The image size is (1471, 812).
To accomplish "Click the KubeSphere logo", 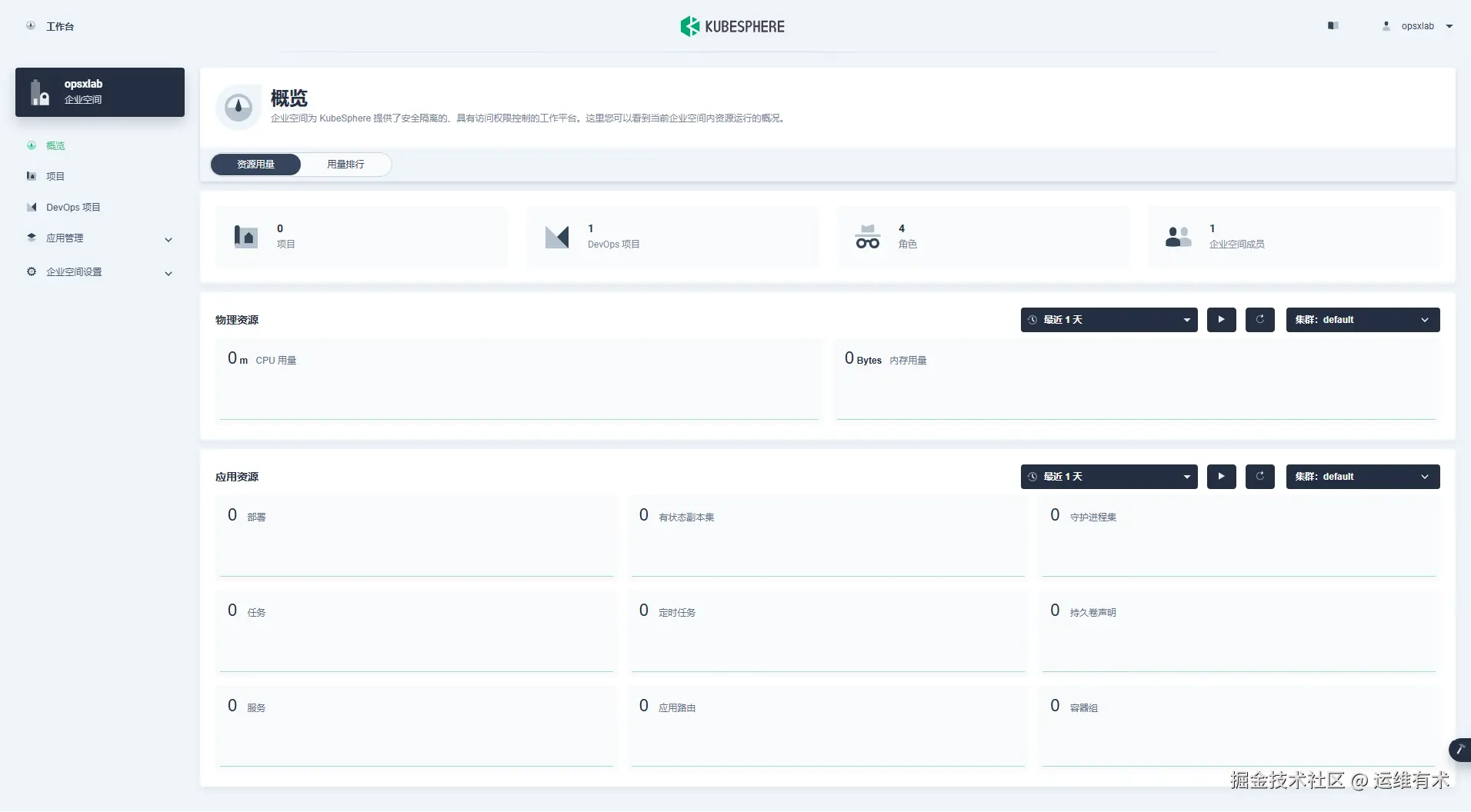I will point(732,26).
